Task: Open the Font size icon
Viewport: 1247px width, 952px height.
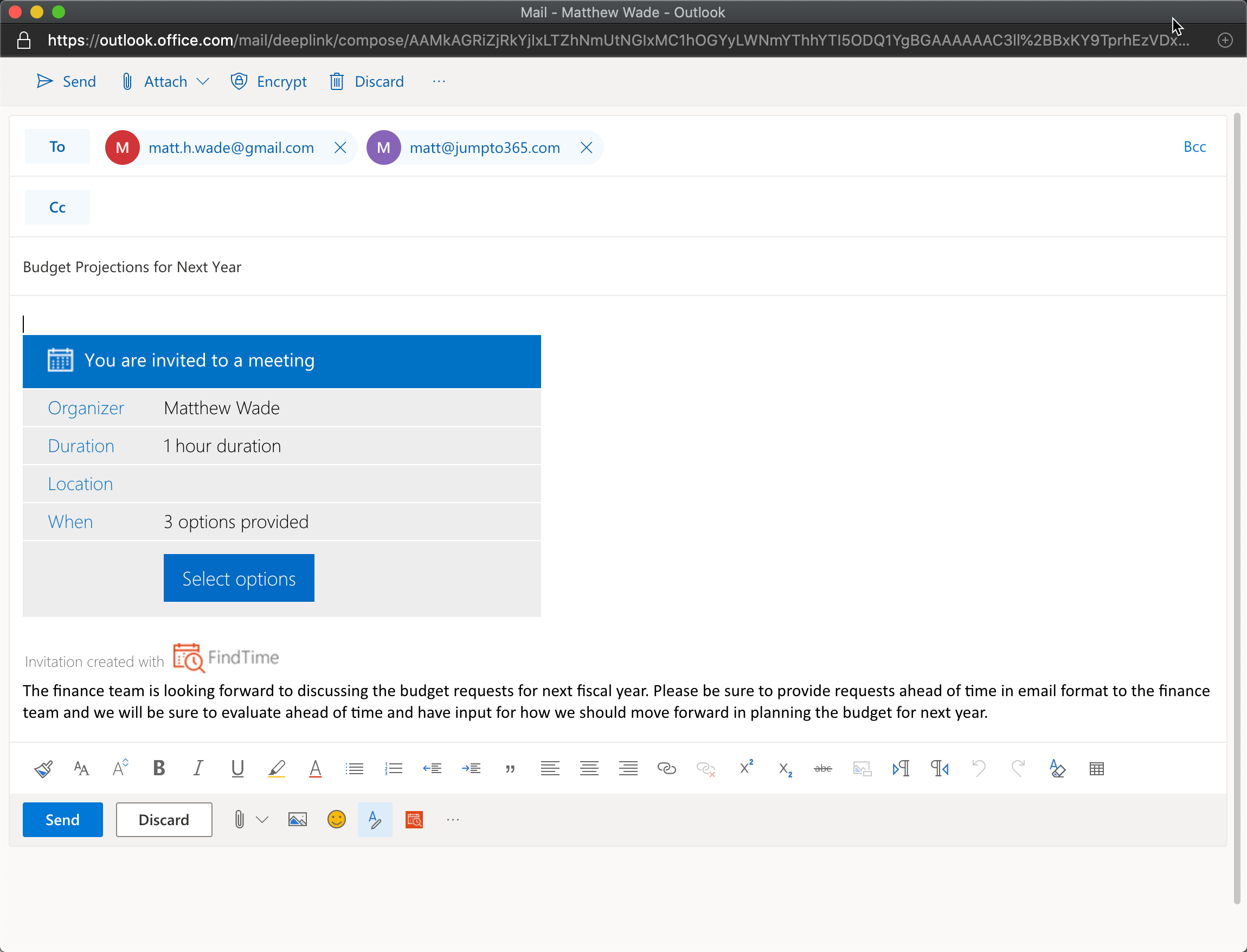Action: coord(120,768)
